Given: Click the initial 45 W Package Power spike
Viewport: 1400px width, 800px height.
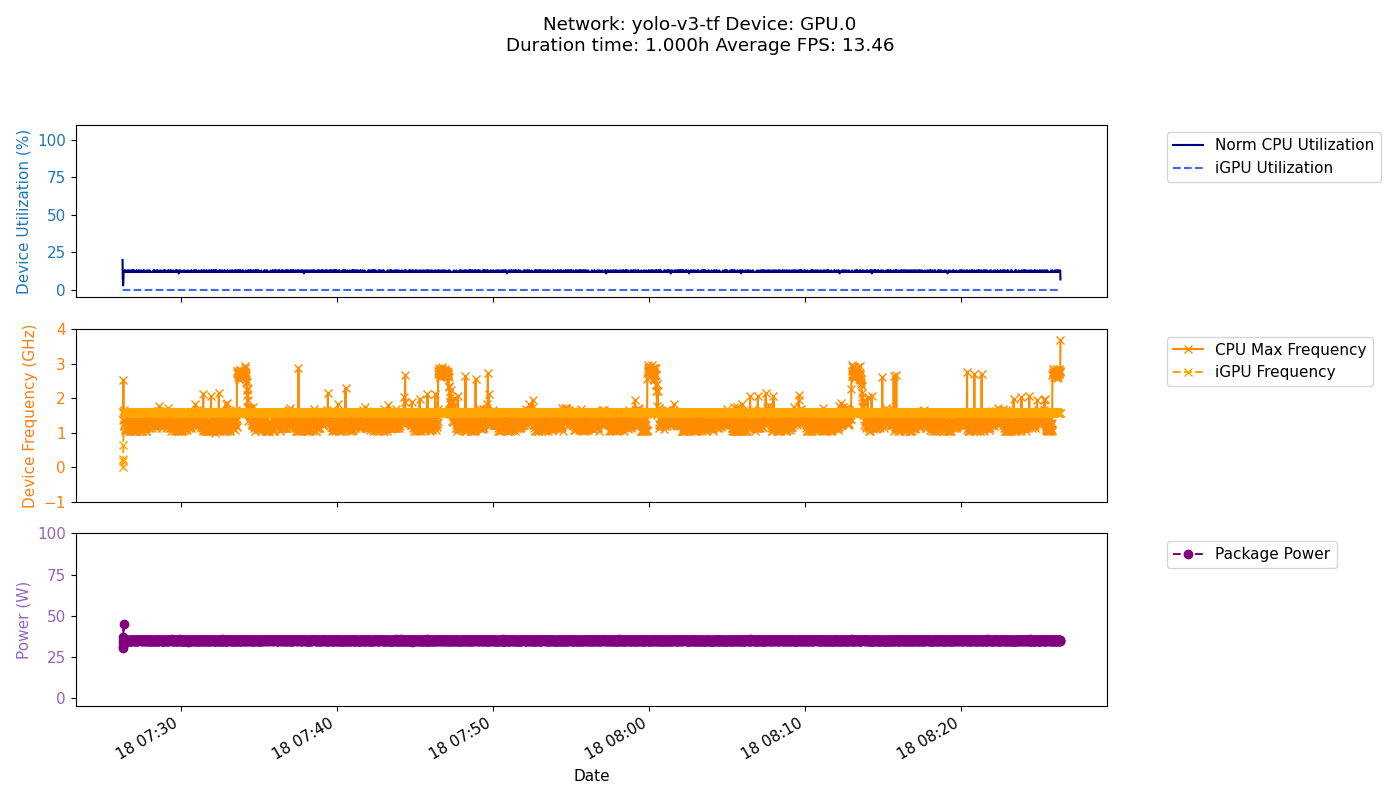Looking at the screenshot, I should click(x=124, y=624).
